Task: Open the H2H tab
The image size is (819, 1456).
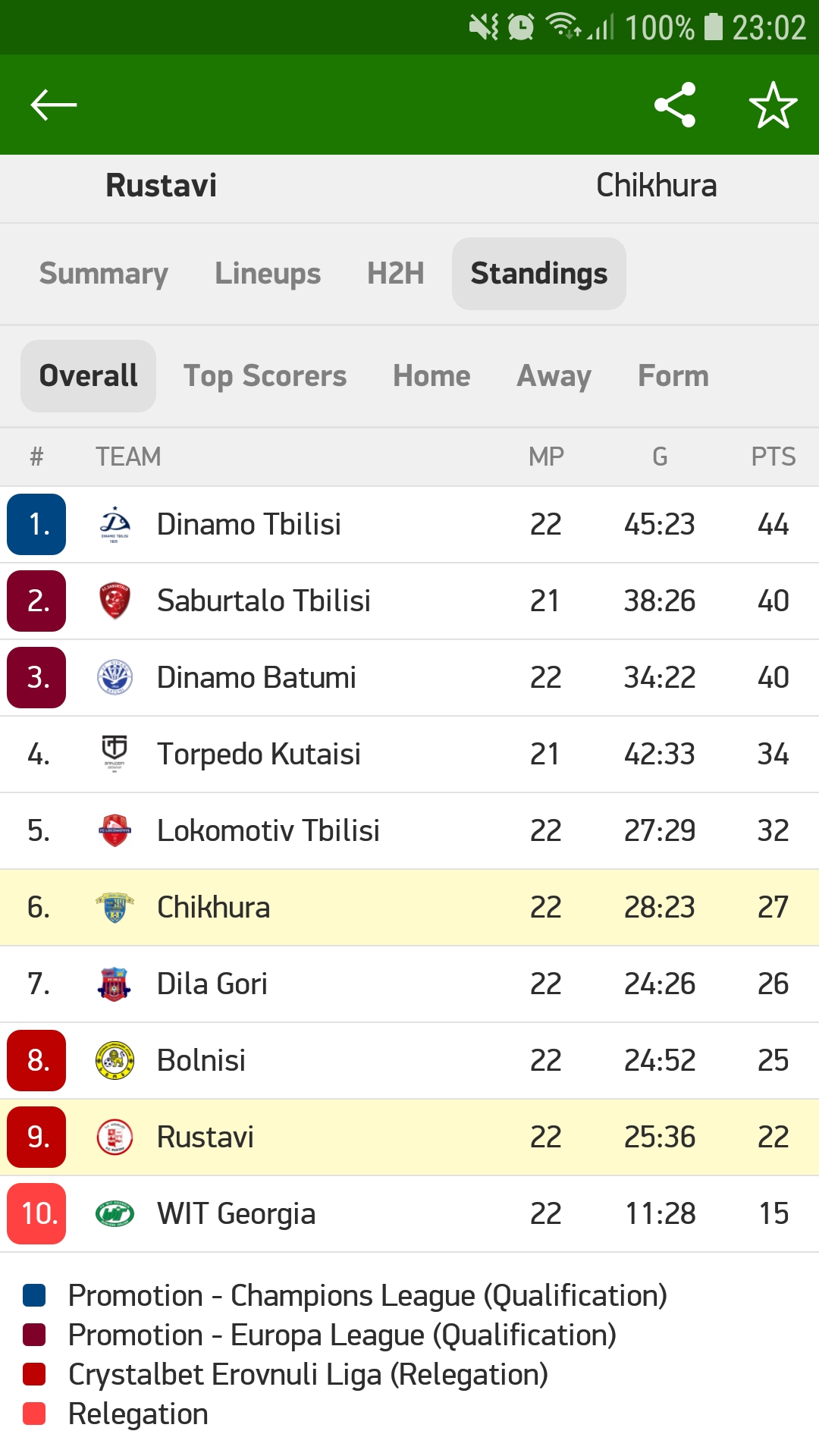Action: tap(395, 274)
